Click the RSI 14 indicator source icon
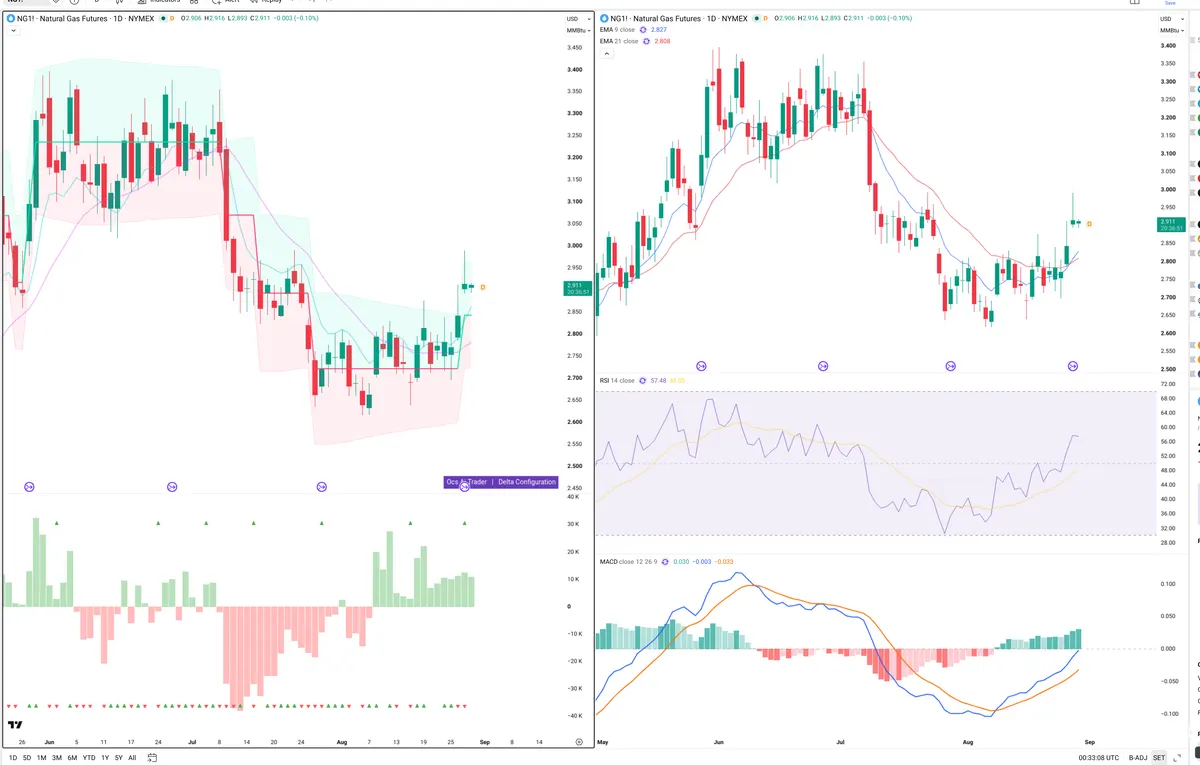The height and width of the screenshot is (765, 1200). [x=644, y=380]
